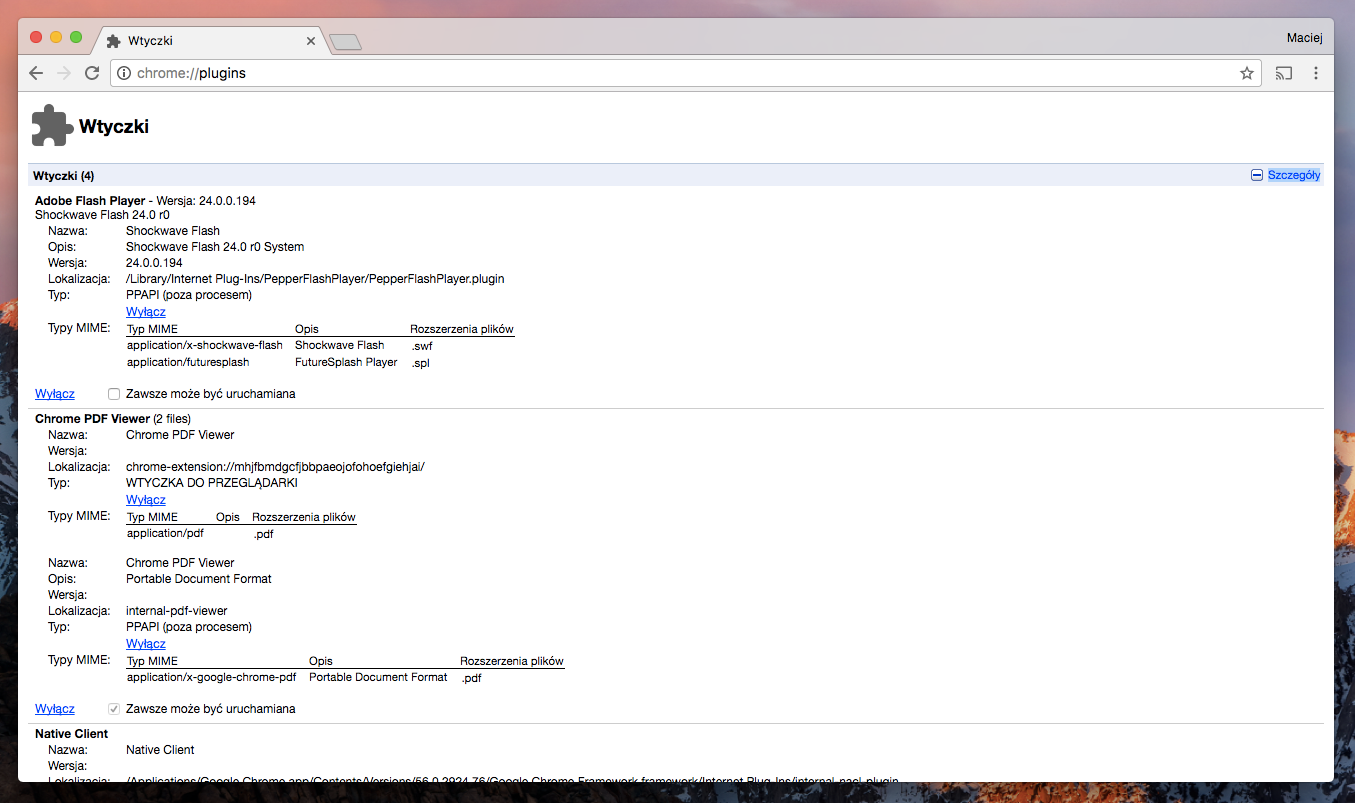Image resolution: width=1355 pixels, height=803 pixels.
Task: Click Wyłącz under WTYCZKA DO PRZEGLĄDARKI
Action: (x=146, y=500)
